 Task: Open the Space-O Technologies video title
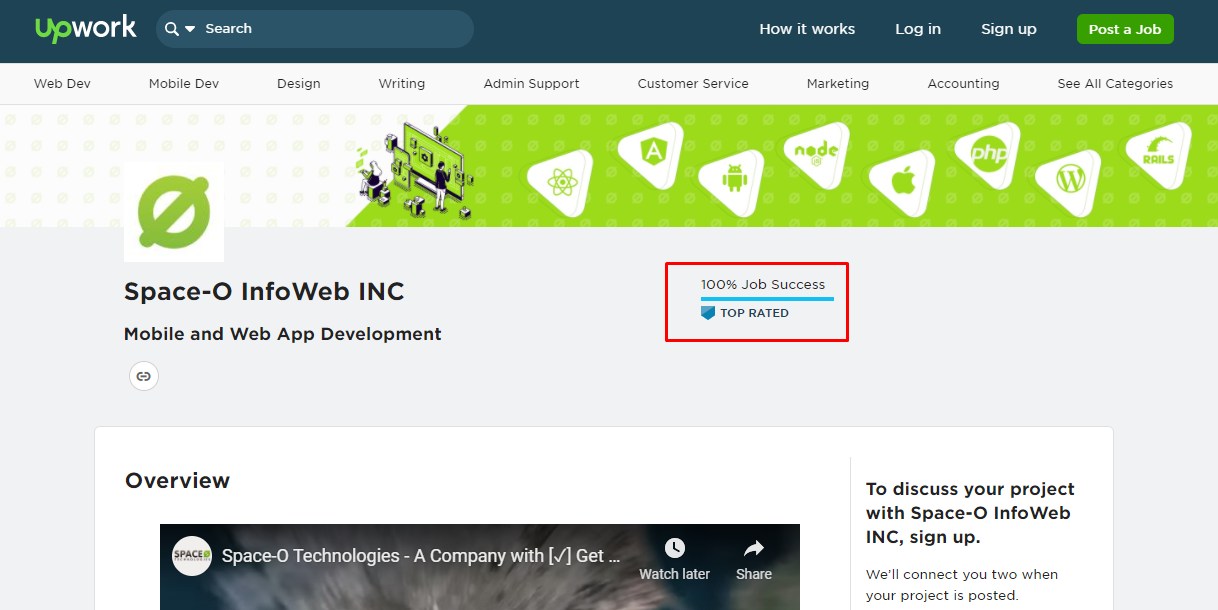(x=421, y=556)
